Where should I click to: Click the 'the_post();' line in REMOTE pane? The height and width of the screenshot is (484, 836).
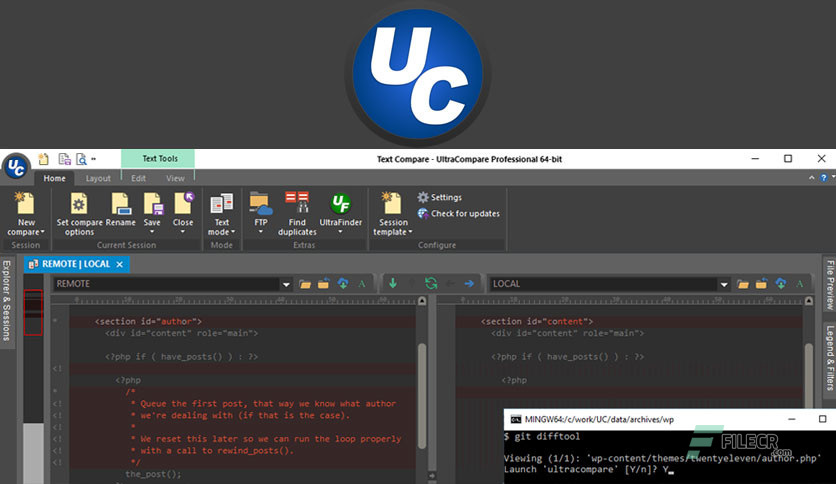click(154, 474)
